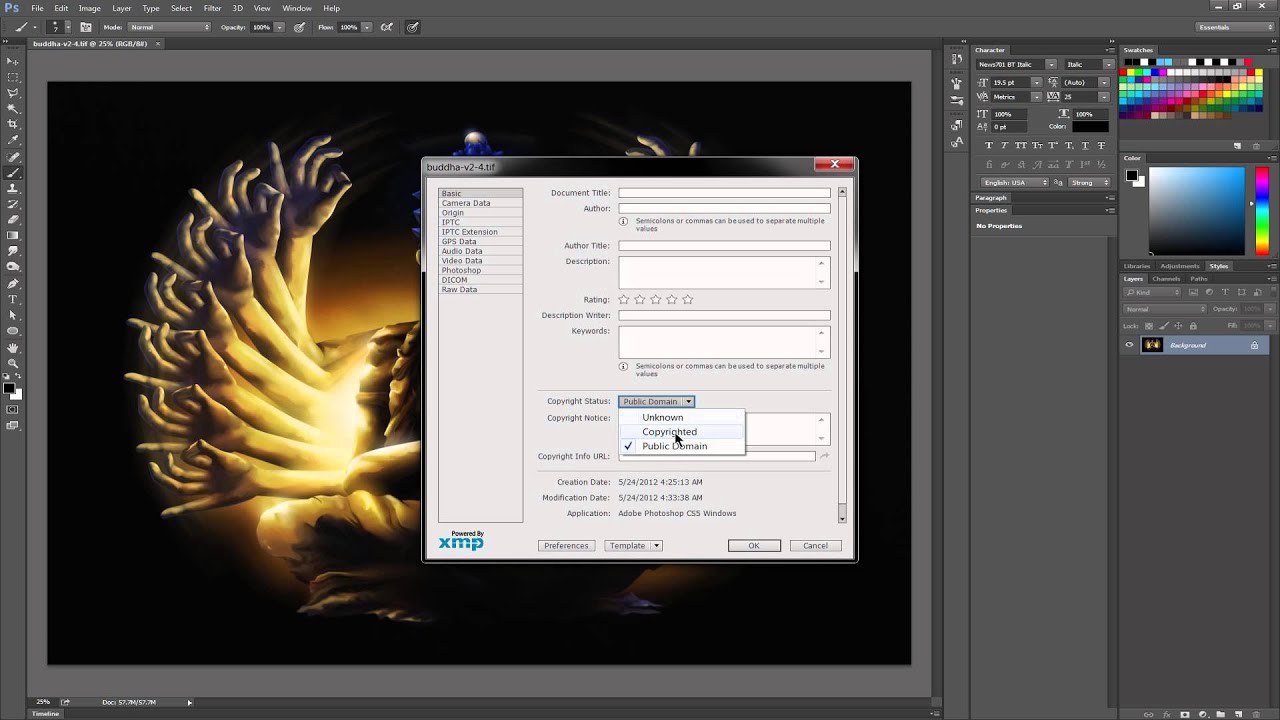Open Opacity slider dropdown in options bar
This screenshot has height=720, width=1280.
(x=279, y=27)
